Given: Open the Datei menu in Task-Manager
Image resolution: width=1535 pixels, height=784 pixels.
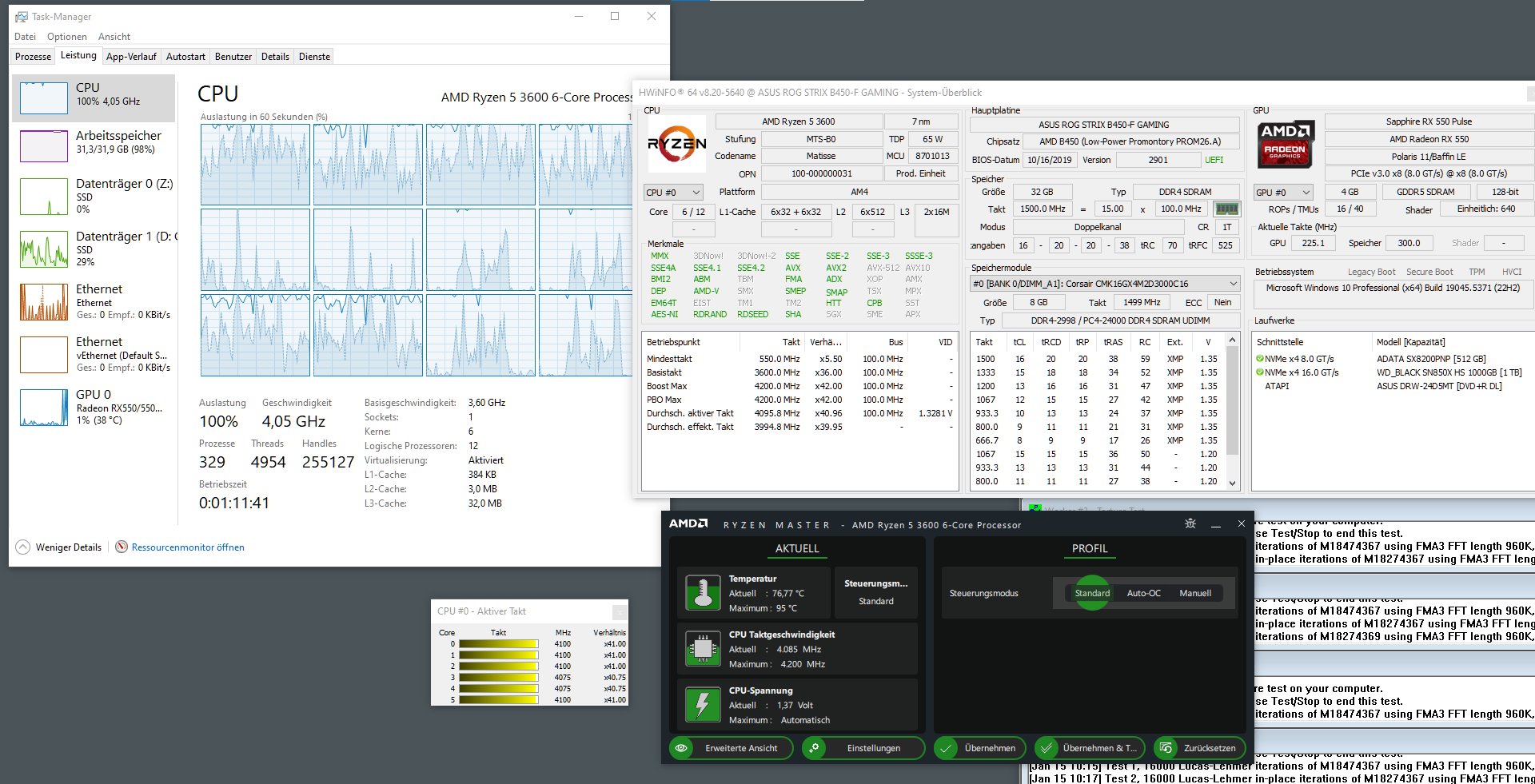Looking at the screenshot, I should point(25,37).
